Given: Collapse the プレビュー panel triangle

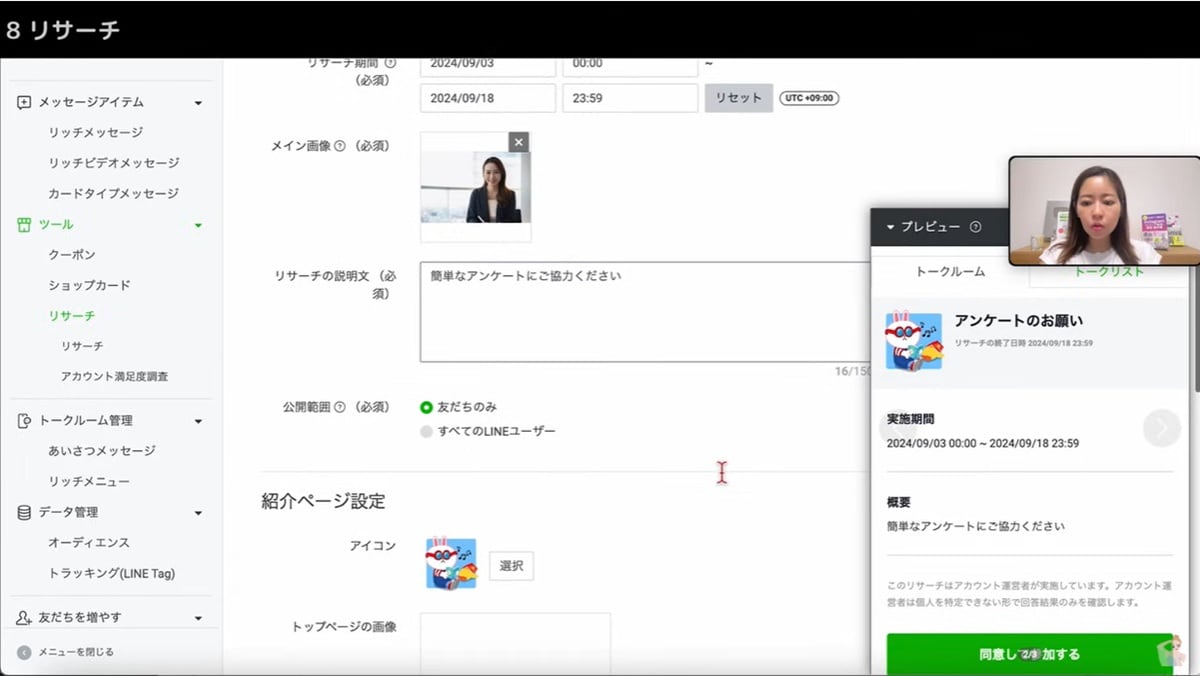Looking at the screenshot, I should click(890, 227).
